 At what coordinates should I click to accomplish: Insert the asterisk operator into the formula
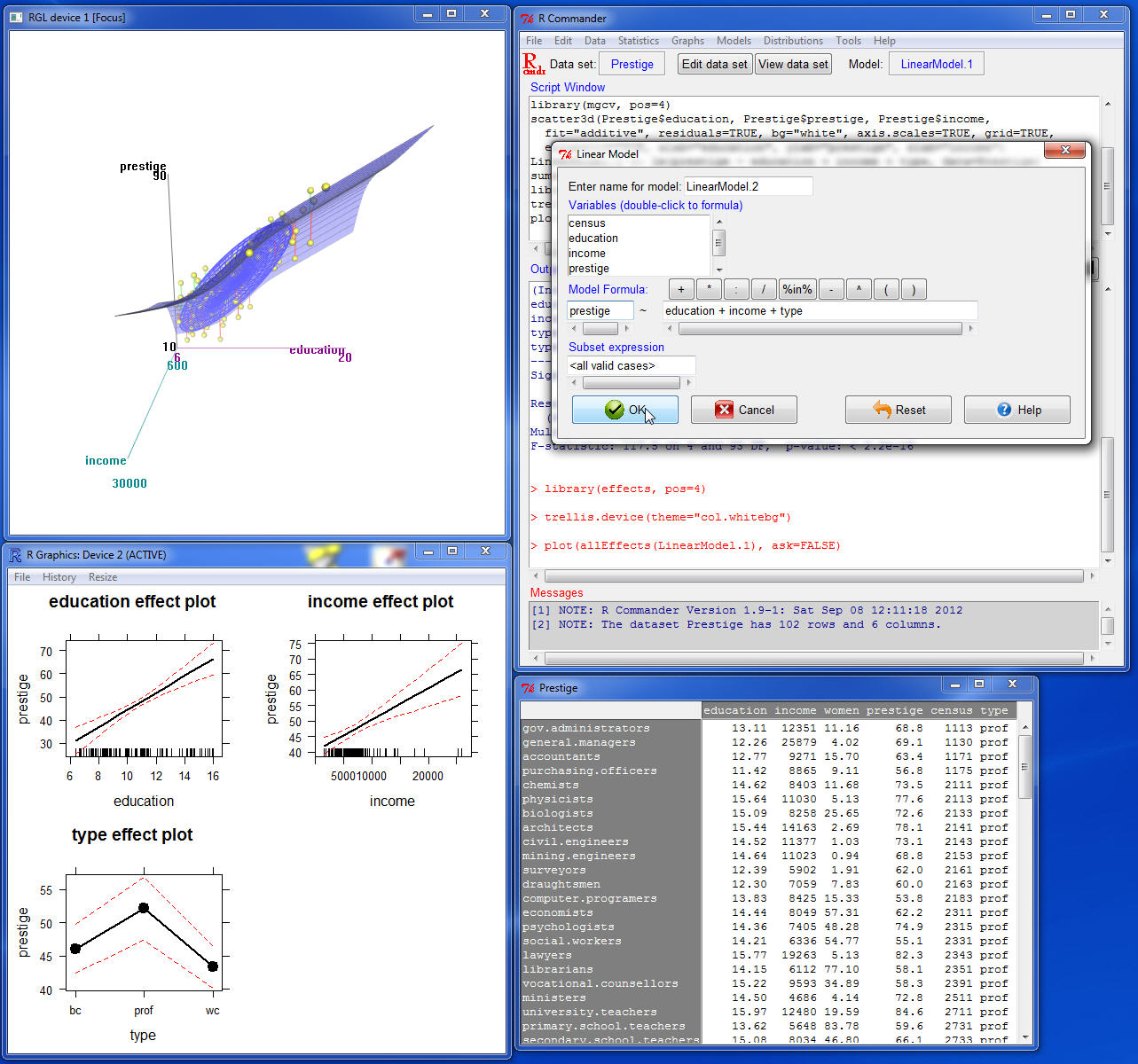(709, 289)
